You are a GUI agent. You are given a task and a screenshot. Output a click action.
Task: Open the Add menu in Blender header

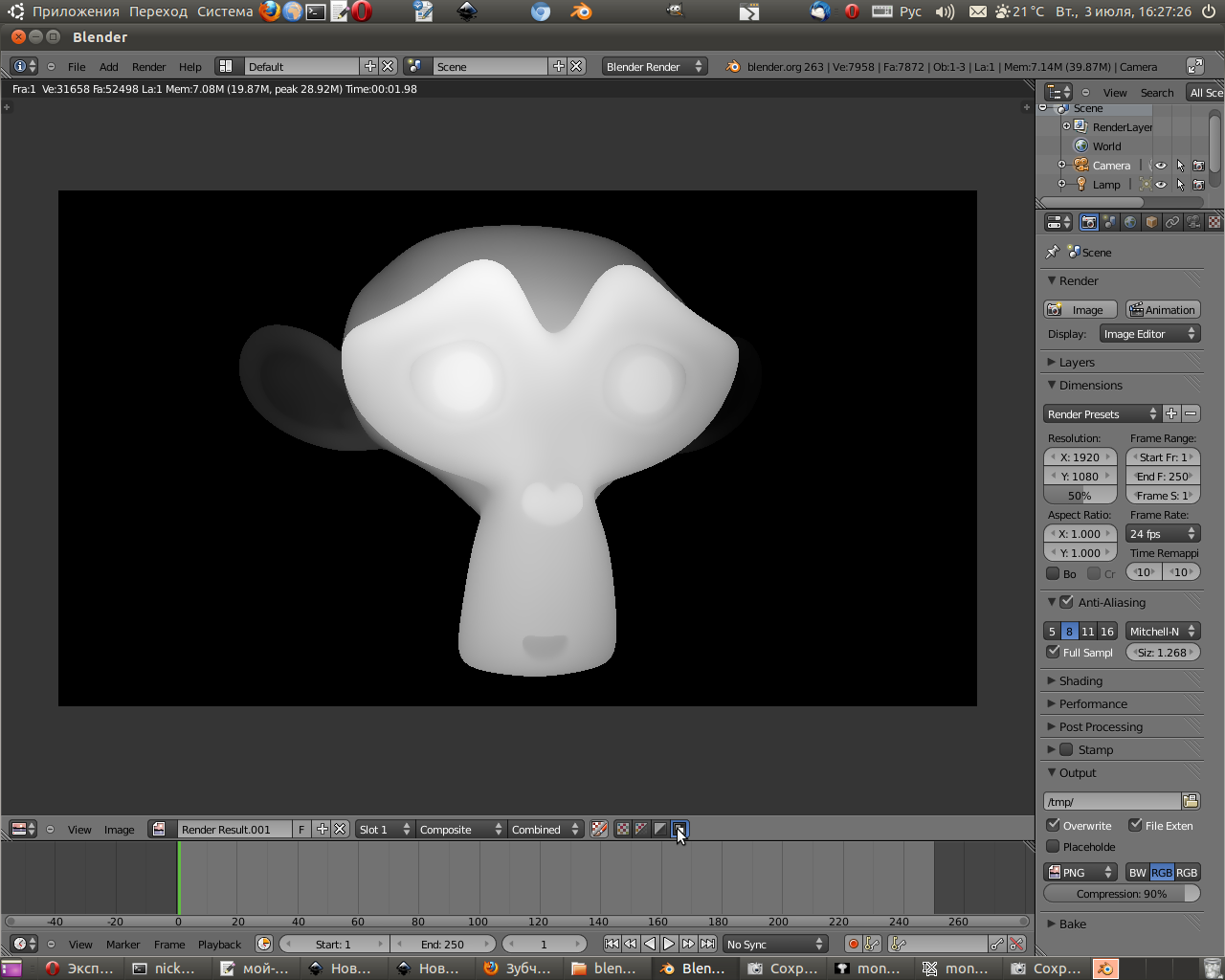click(x=109, y=66)
